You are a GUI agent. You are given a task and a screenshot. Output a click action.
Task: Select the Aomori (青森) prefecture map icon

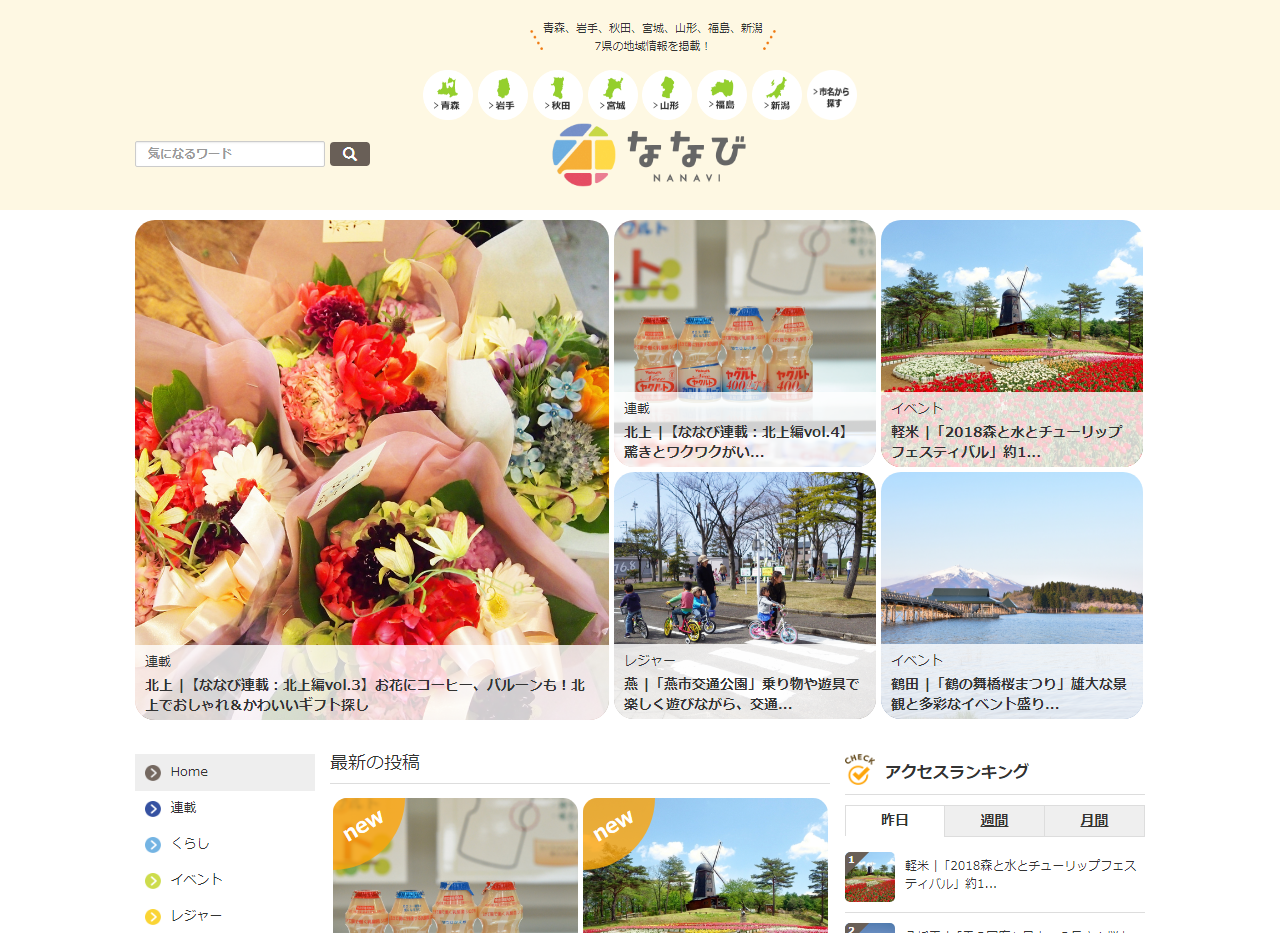point(447,94)
